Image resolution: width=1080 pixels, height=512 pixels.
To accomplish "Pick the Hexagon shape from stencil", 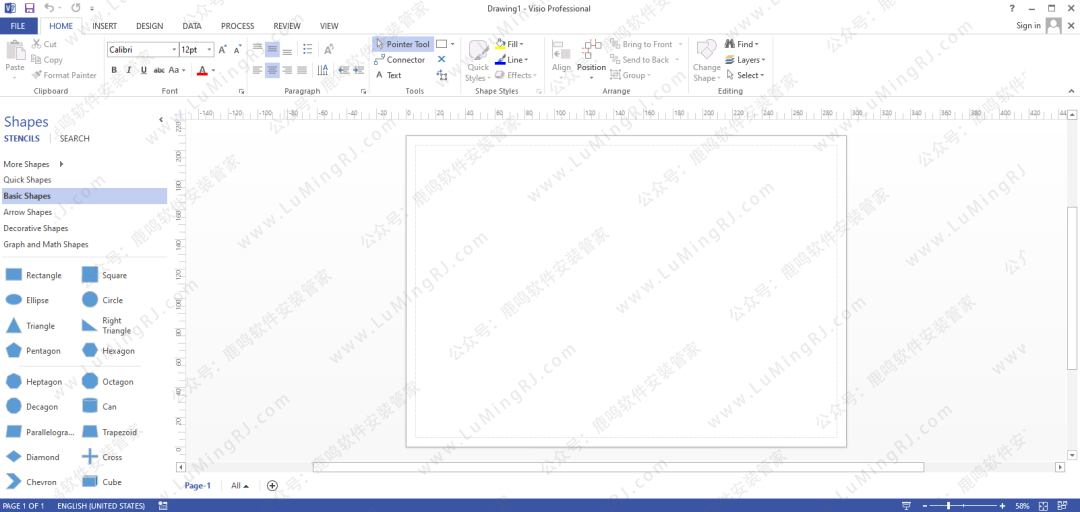I will point(110,351).
